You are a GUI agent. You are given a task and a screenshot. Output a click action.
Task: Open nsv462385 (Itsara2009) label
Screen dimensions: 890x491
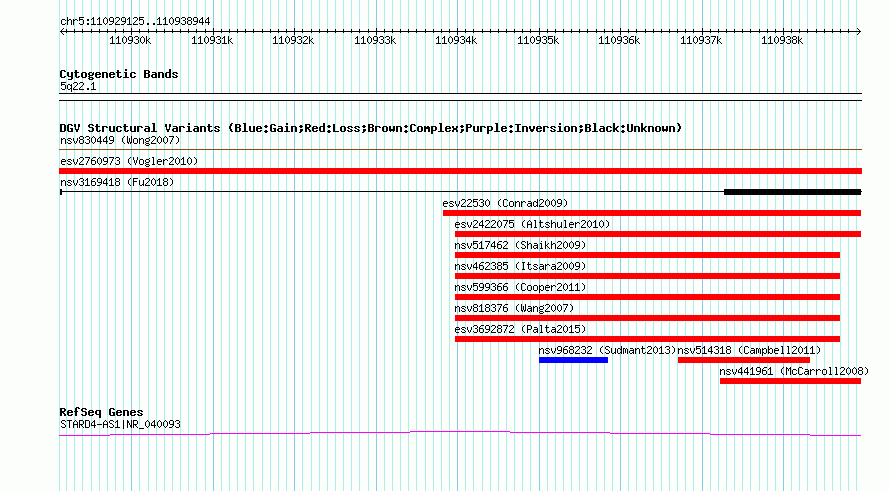(520, 266)
